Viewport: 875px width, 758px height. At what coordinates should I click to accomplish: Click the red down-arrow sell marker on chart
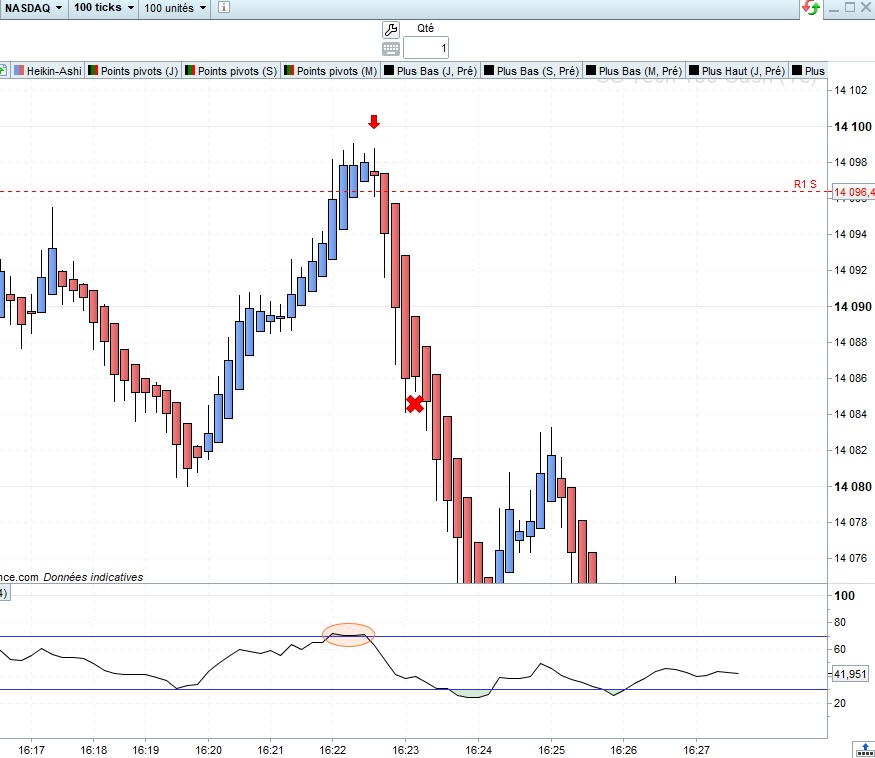coord(374,122)
